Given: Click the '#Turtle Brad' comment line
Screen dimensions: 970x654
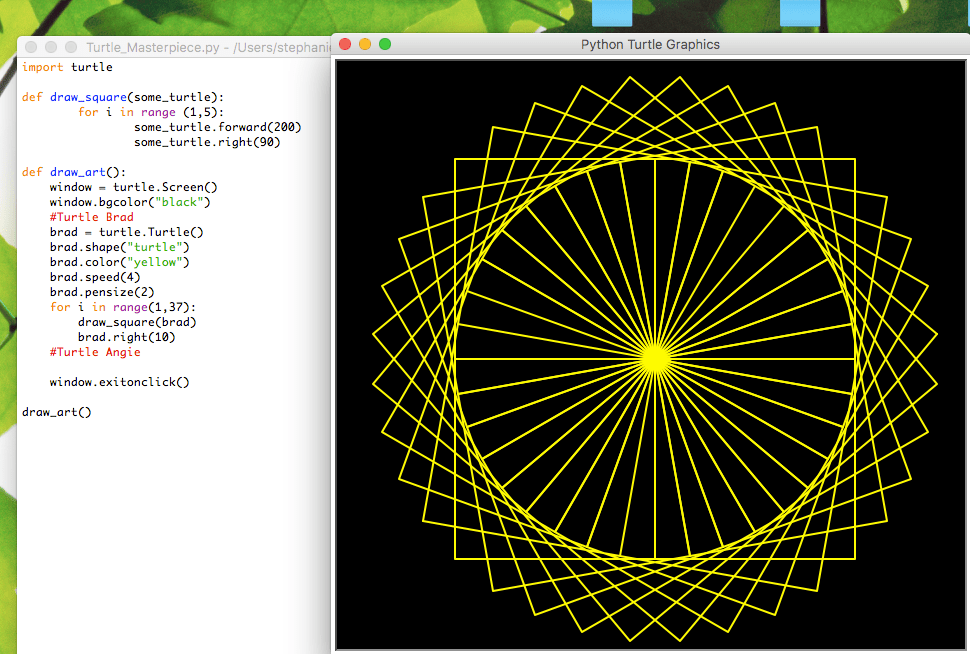Looking at the screenshot, I should [x=92, y=217].
